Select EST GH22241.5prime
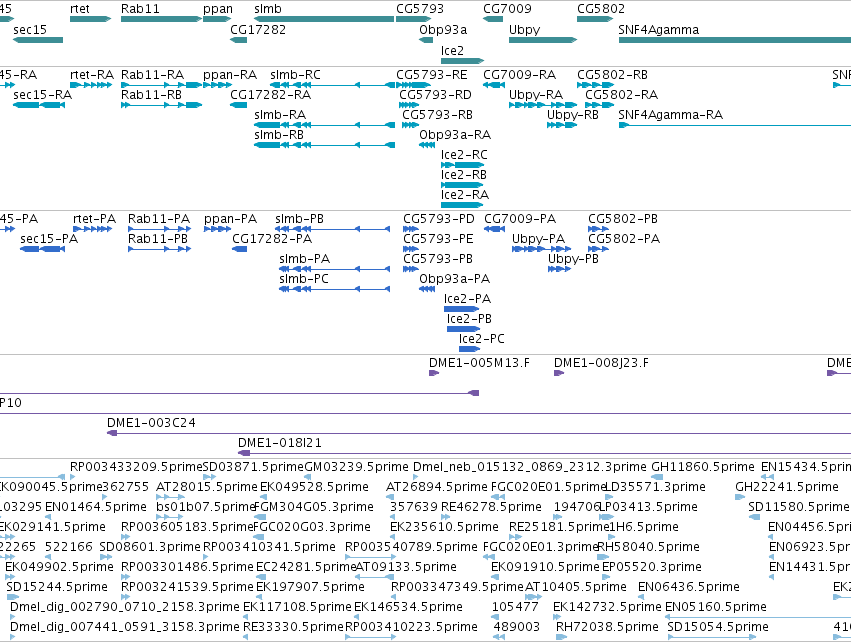 click(x=787, y=487)
